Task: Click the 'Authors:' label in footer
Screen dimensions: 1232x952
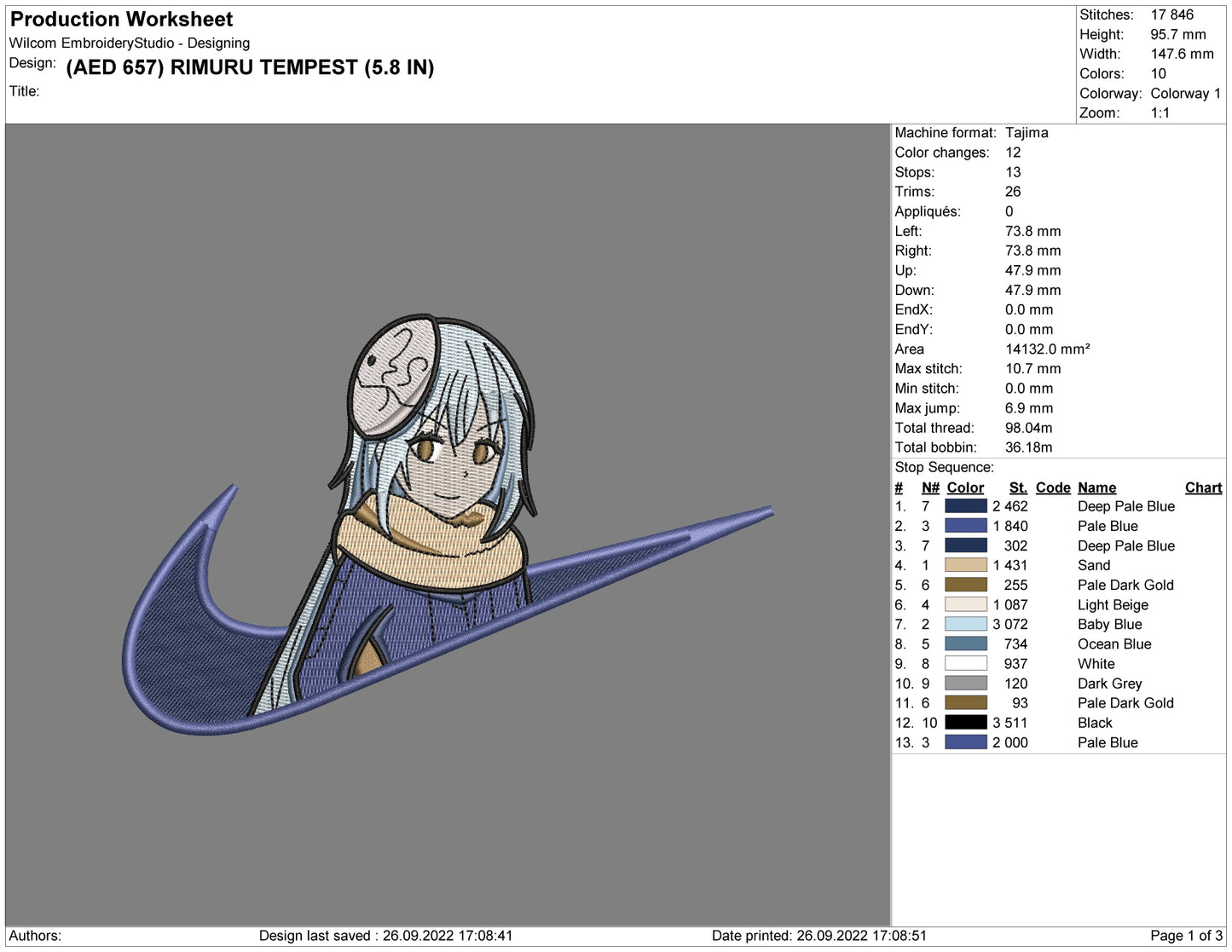Action: coord(35,935)
